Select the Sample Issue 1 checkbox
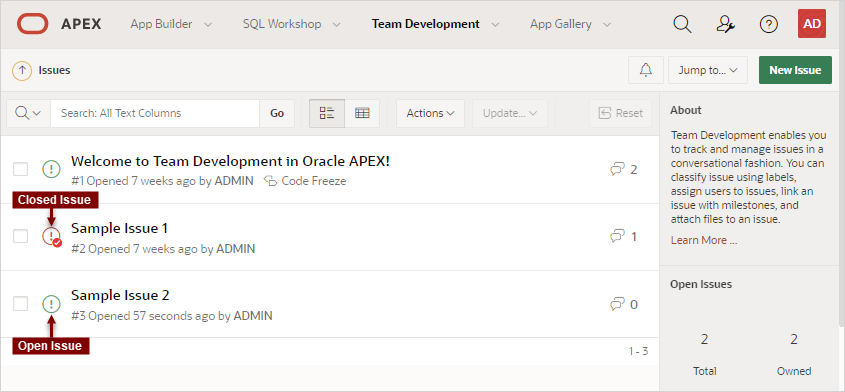845x392 pixels. pyautogui.click(x=20, y=236)
